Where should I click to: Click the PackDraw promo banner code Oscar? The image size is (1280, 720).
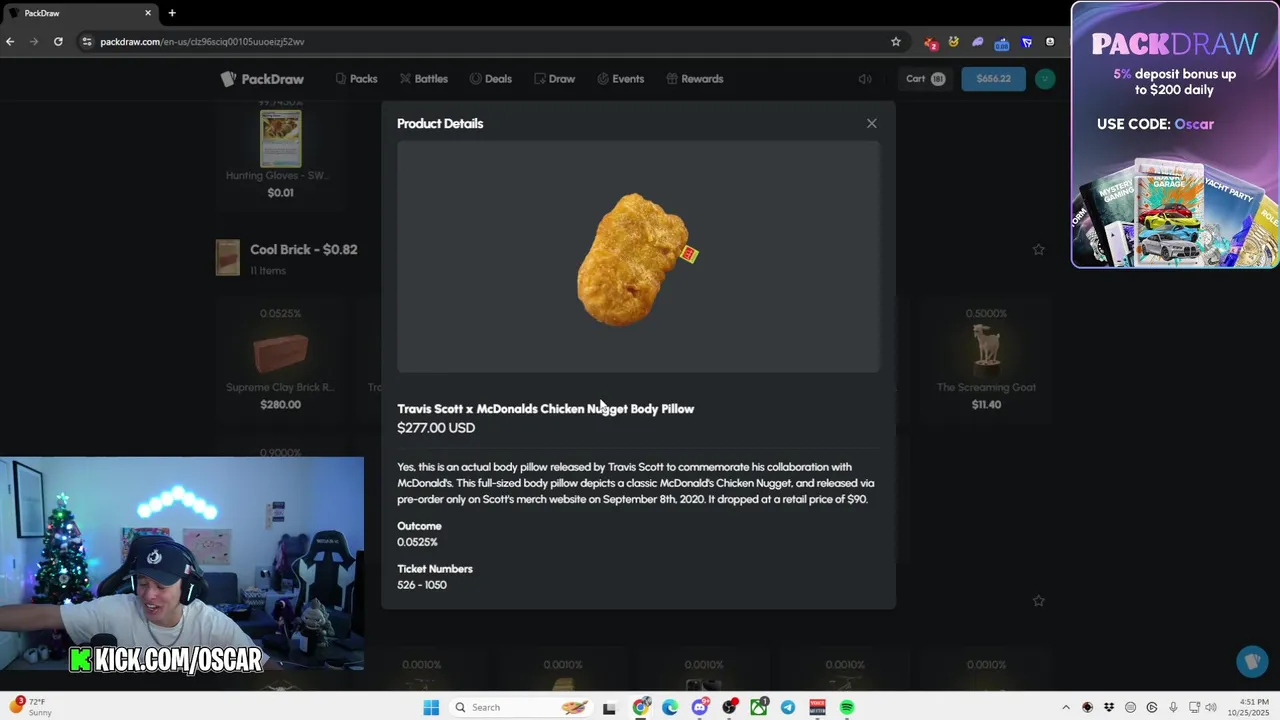click(1155, 124)
